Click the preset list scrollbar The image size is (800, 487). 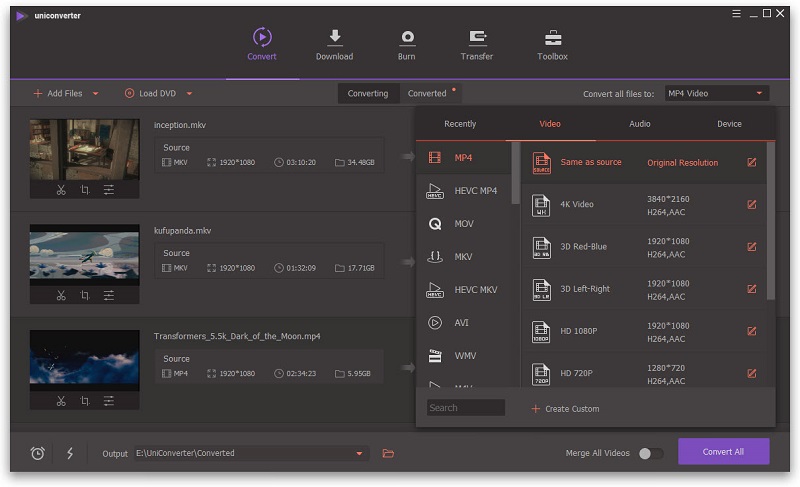[x=771, y=221]
